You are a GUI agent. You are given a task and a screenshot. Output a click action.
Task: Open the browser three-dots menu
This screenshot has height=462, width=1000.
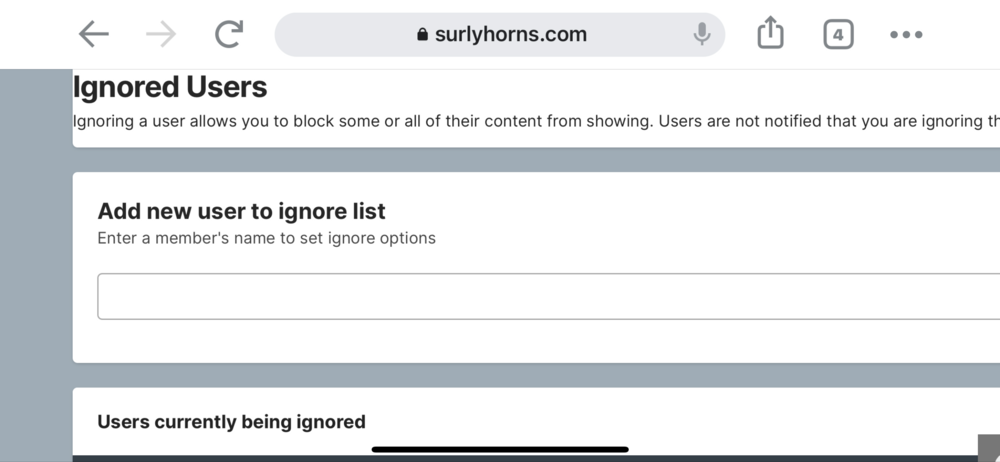point(906,35)
